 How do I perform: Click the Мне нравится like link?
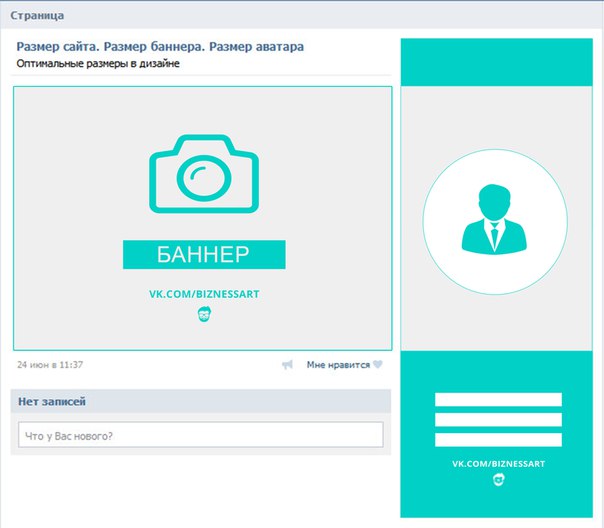pos(338,365)
